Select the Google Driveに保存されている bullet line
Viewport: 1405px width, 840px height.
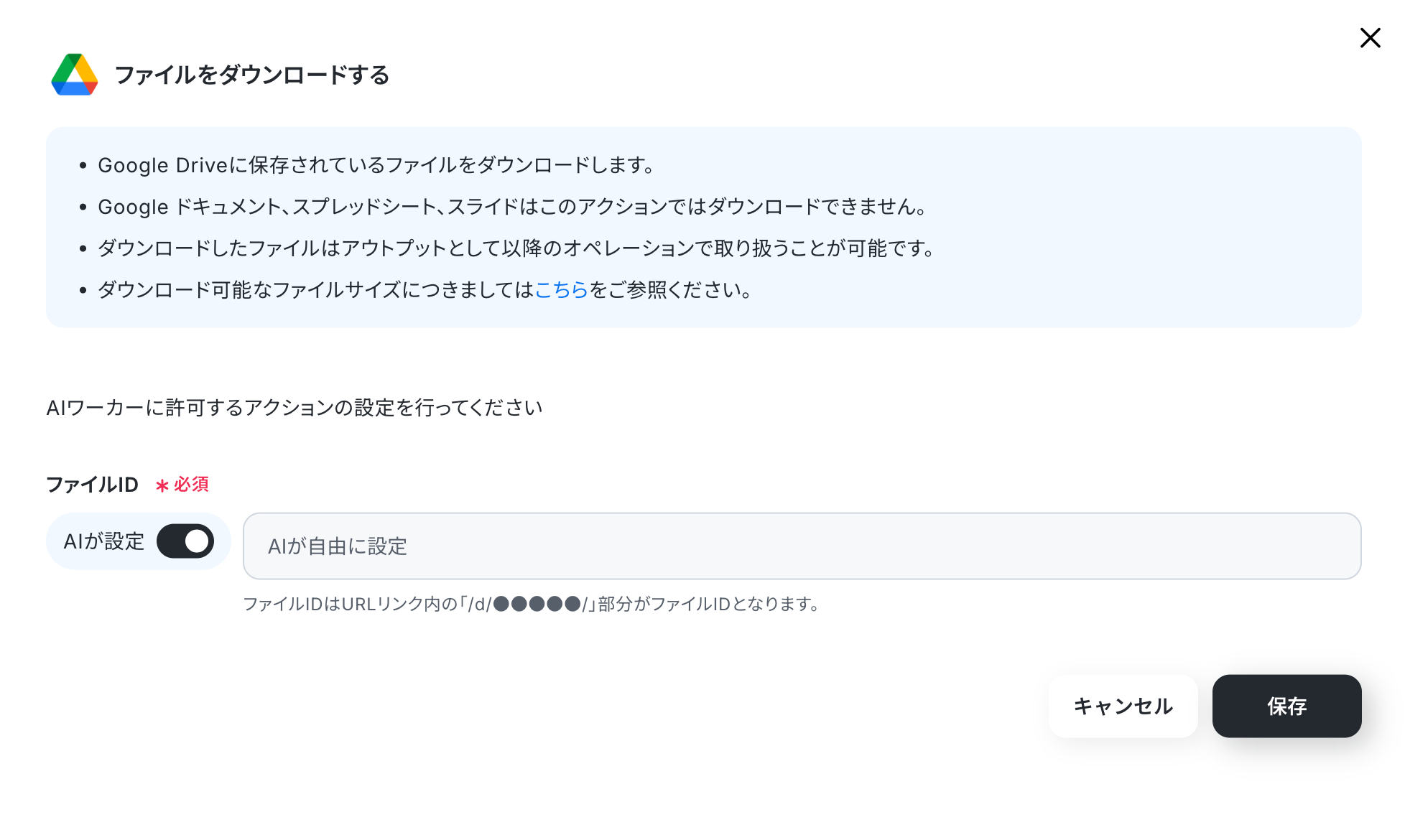(x=376, y=165)
